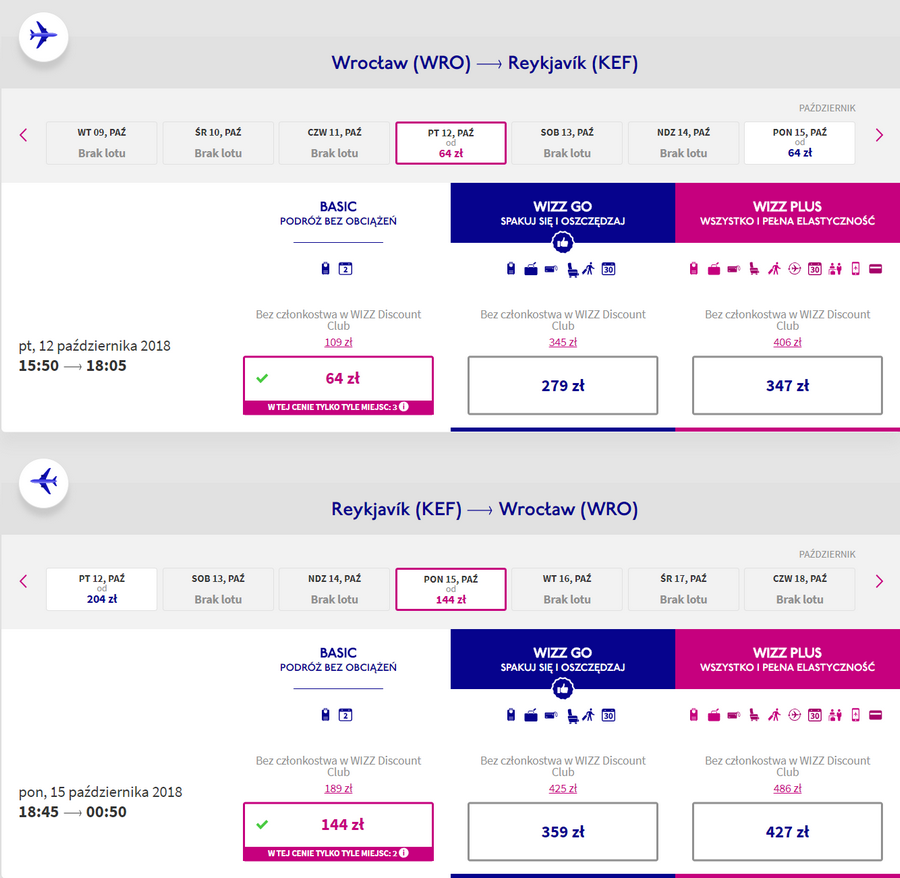This screenshot has height=878, width=900.
Task: Show earlier outbound dates with left arrow
Action: click(x=24, y=135)
